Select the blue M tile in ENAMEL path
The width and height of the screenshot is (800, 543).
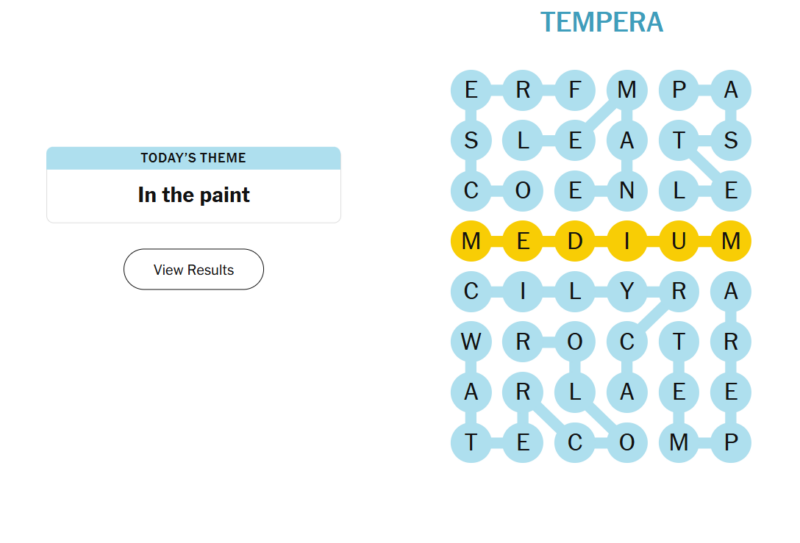627,91
